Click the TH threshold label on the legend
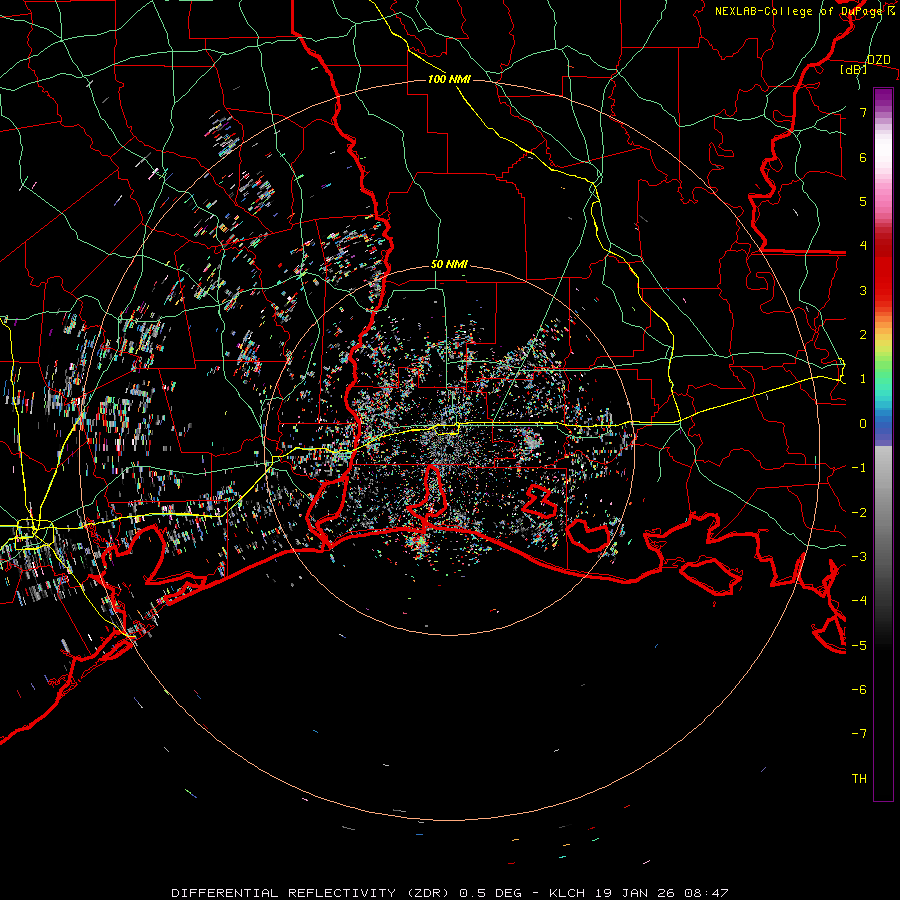The image size is (900, 900). pyautogui.click(x=859, y=779)
